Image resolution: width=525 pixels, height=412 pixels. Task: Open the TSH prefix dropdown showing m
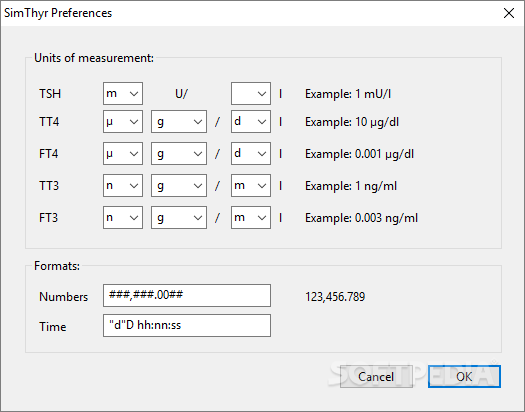tap(123, 93)
